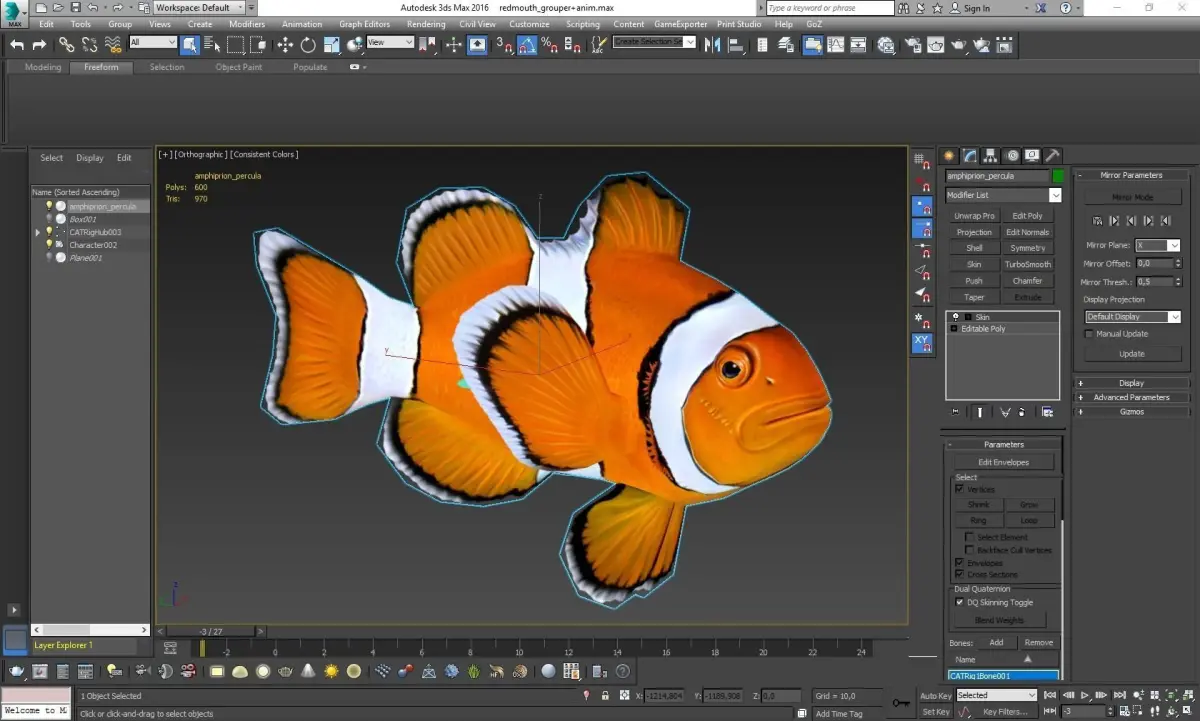Image resolution: width=1200 pixels, height=721 pixels.
Task: Choose the Select and Scale tool
Action: [331, 45]
